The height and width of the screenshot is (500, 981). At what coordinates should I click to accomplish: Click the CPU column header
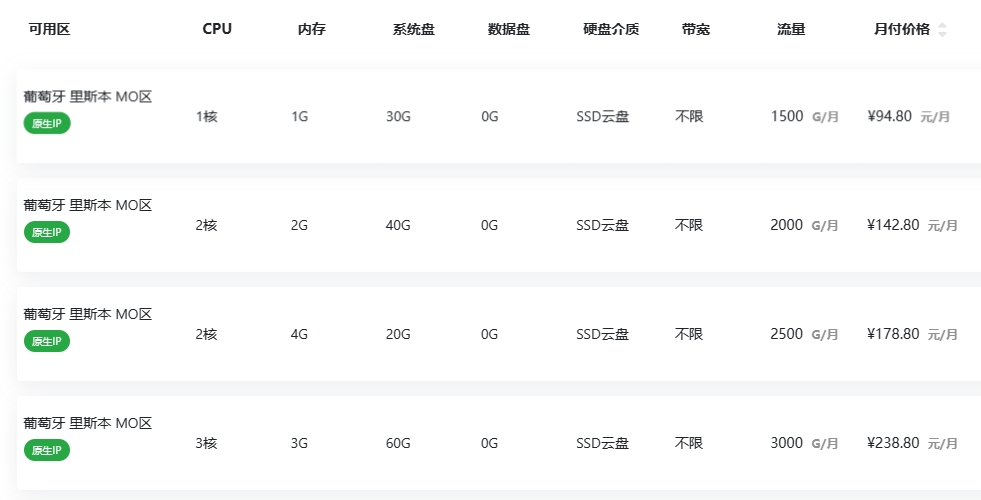click(x=217, y=29)
